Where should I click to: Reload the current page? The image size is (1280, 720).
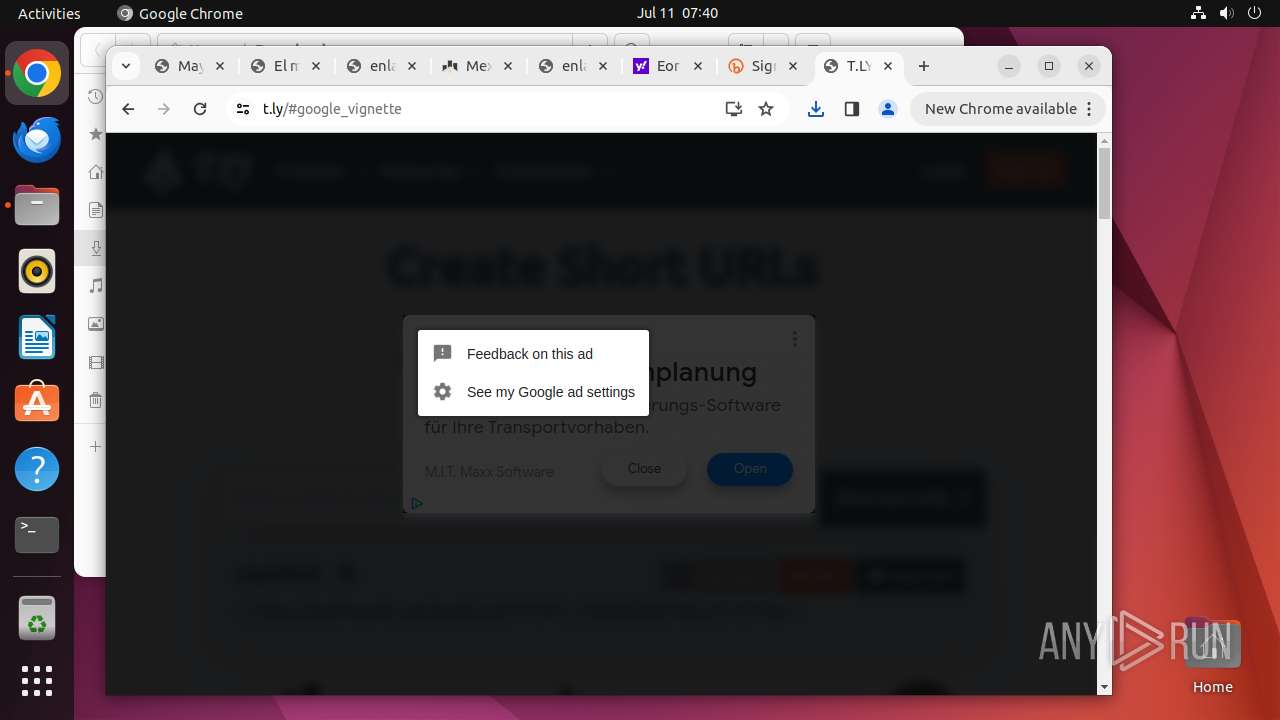(x=200, y=109)
